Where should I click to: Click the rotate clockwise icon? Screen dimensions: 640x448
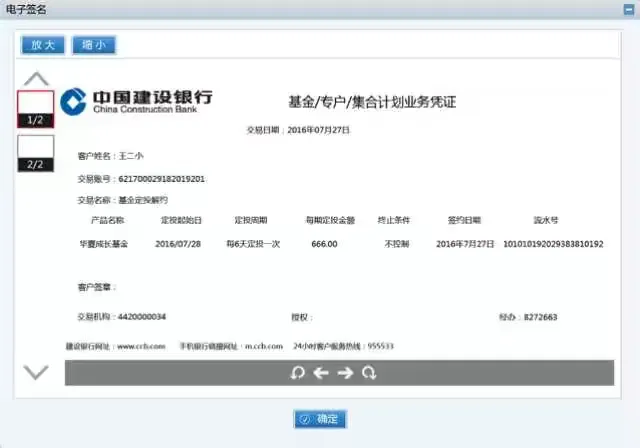point(369,373)
